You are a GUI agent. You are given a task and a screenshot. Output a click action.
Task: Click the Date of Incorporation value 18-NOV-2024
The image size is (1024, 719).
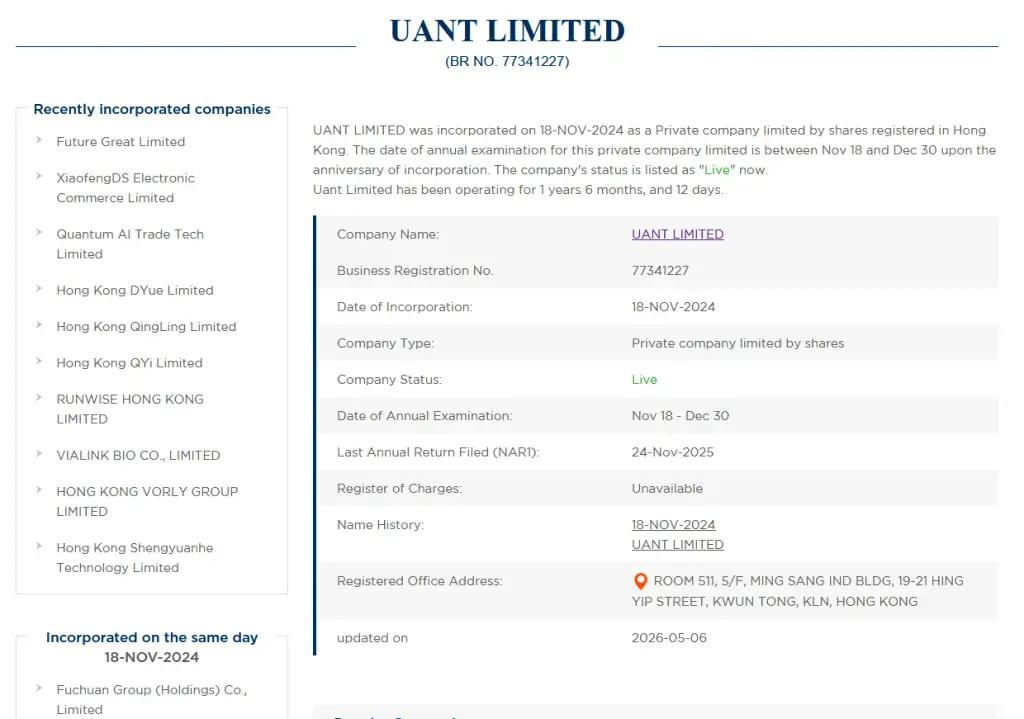673,307
